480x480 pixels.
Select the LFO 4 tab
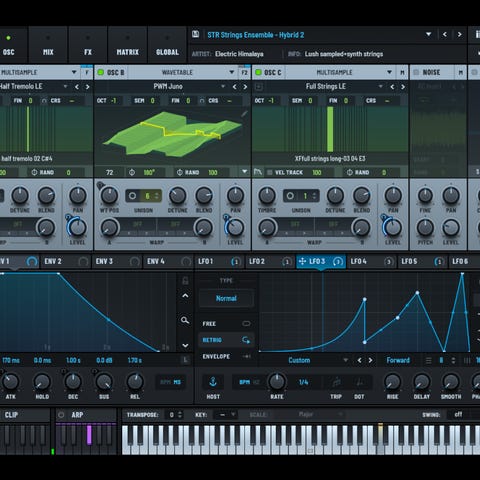click(x=372, y=262)
